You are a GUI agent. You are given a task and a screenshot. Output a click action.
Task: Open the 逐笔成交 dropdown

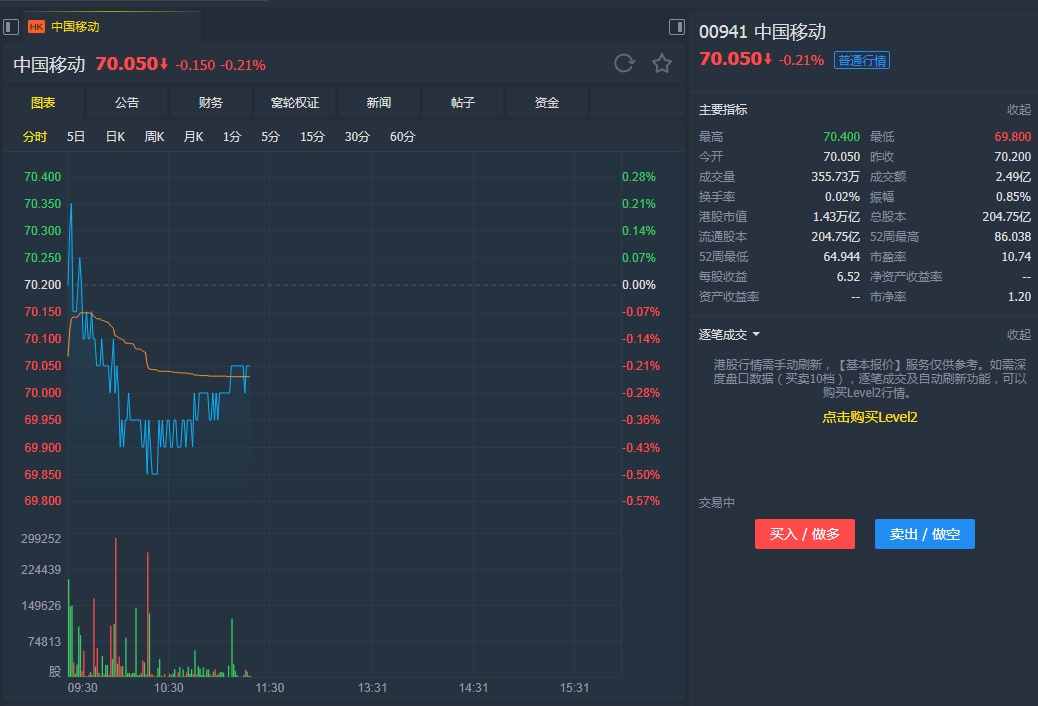click(730, 335)
